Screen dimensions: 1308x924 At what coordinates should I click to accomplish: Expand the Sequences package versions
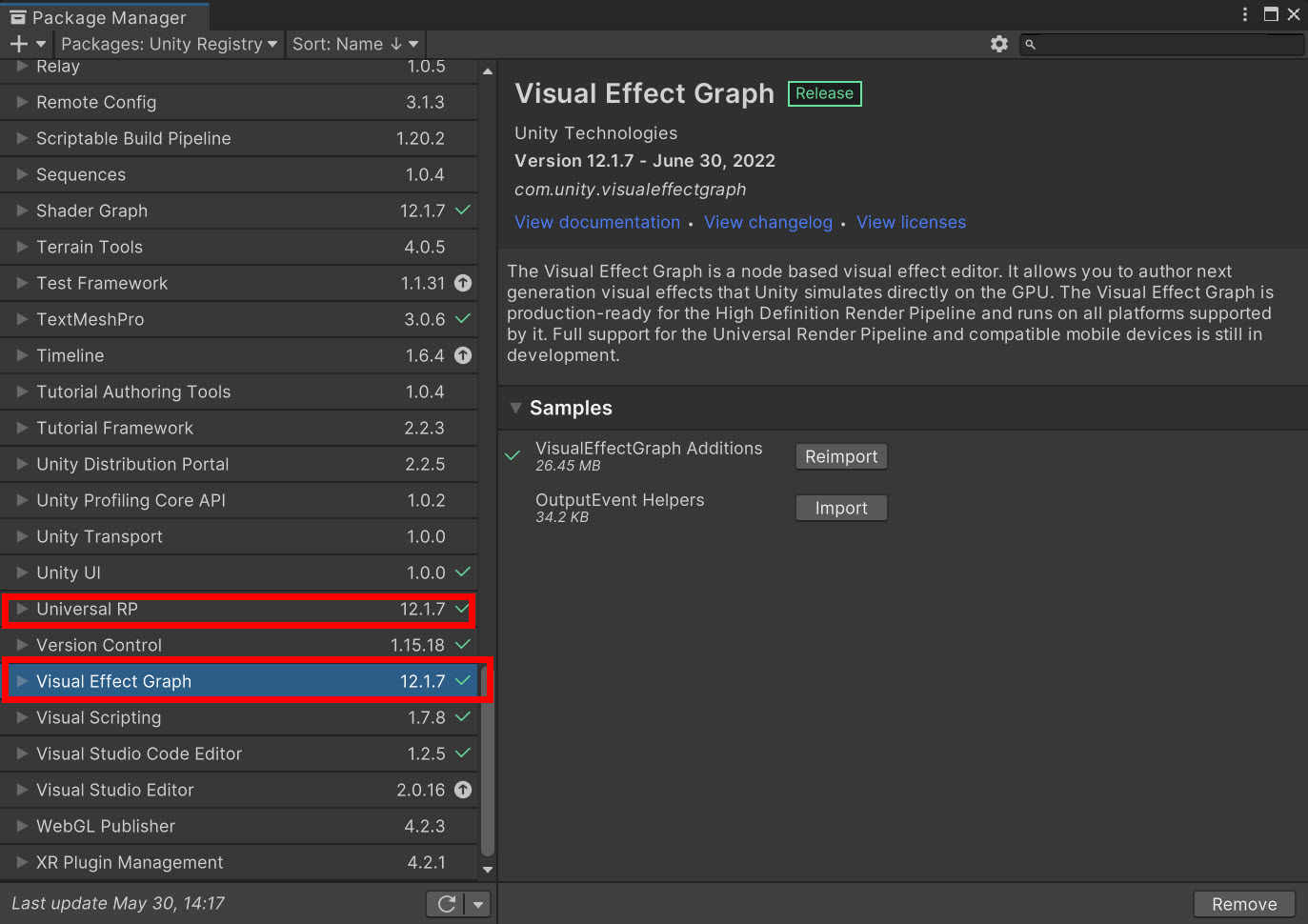click(x=22, y=174)
